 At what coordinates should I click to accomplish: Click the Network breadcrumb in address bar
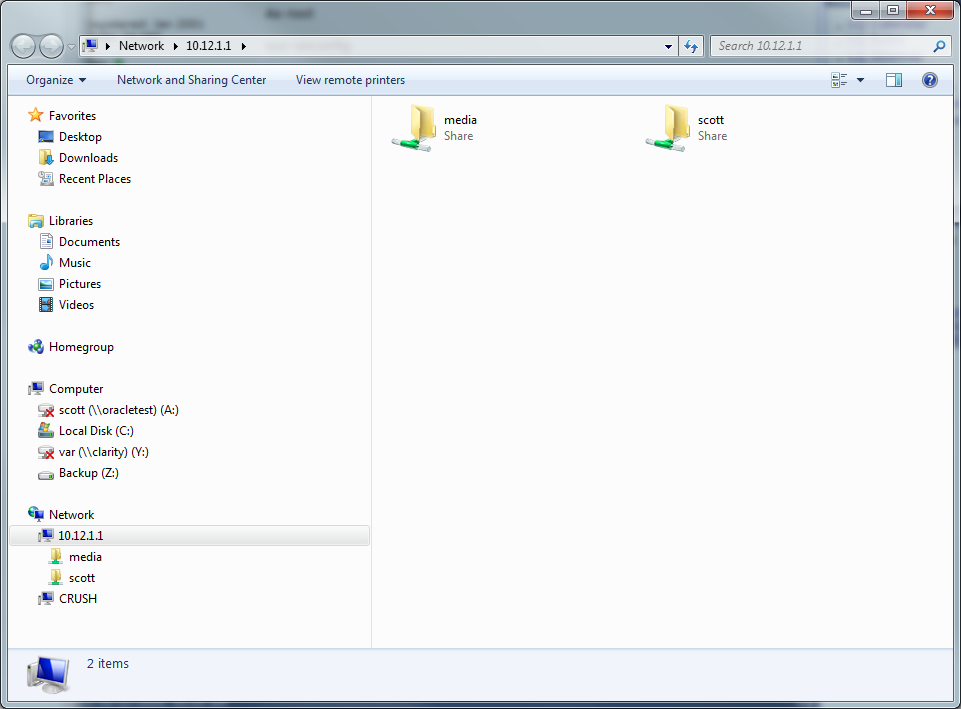point(141,46)
